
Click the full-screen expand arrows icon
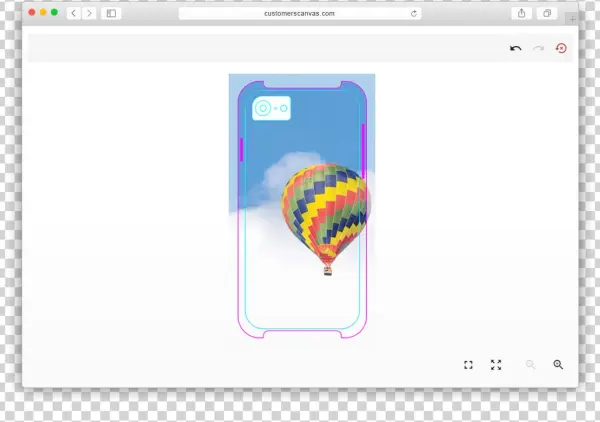point(496,365)
